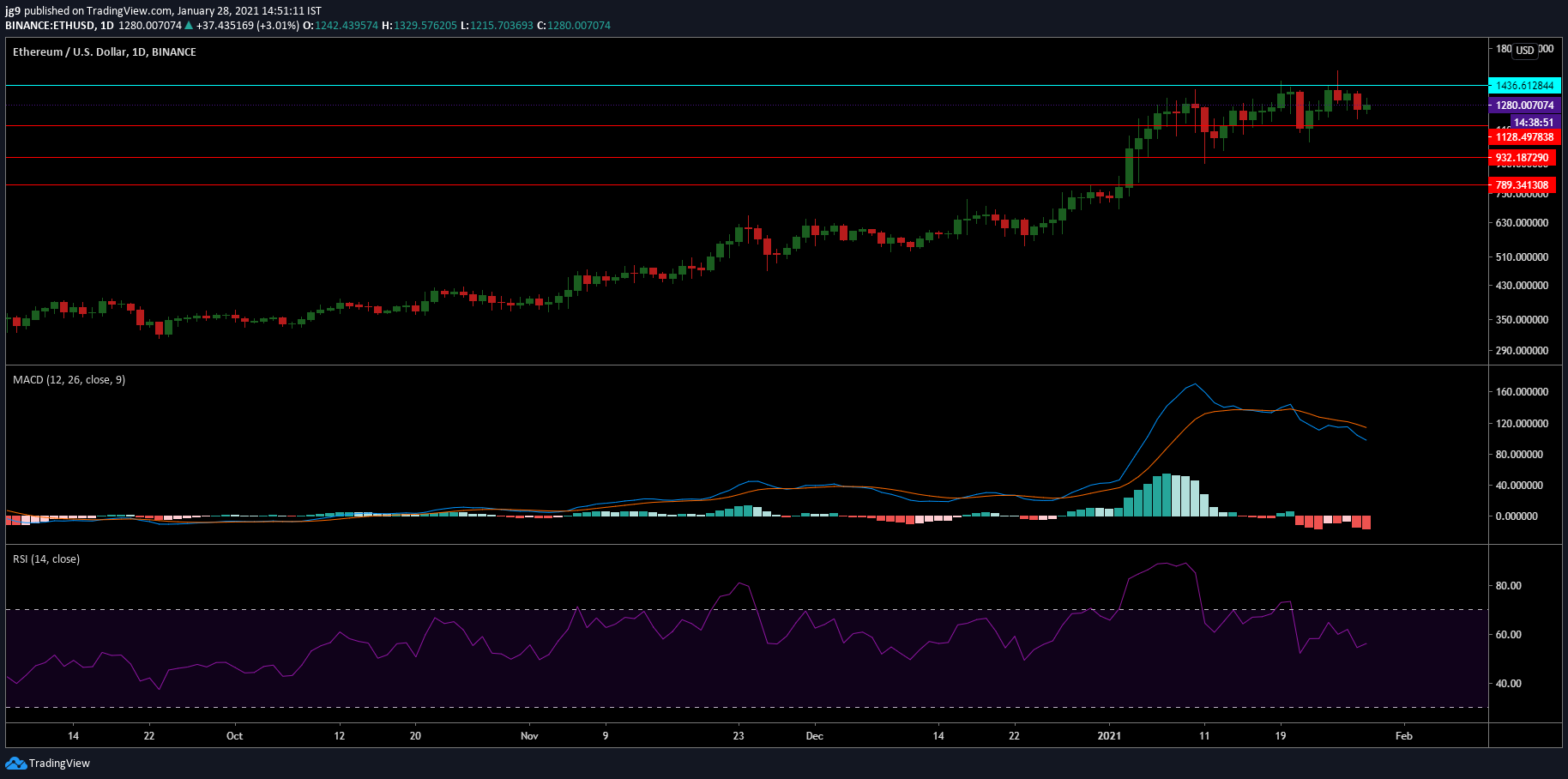Click the 160.000000 MACD axis value

click(1522, 392)
